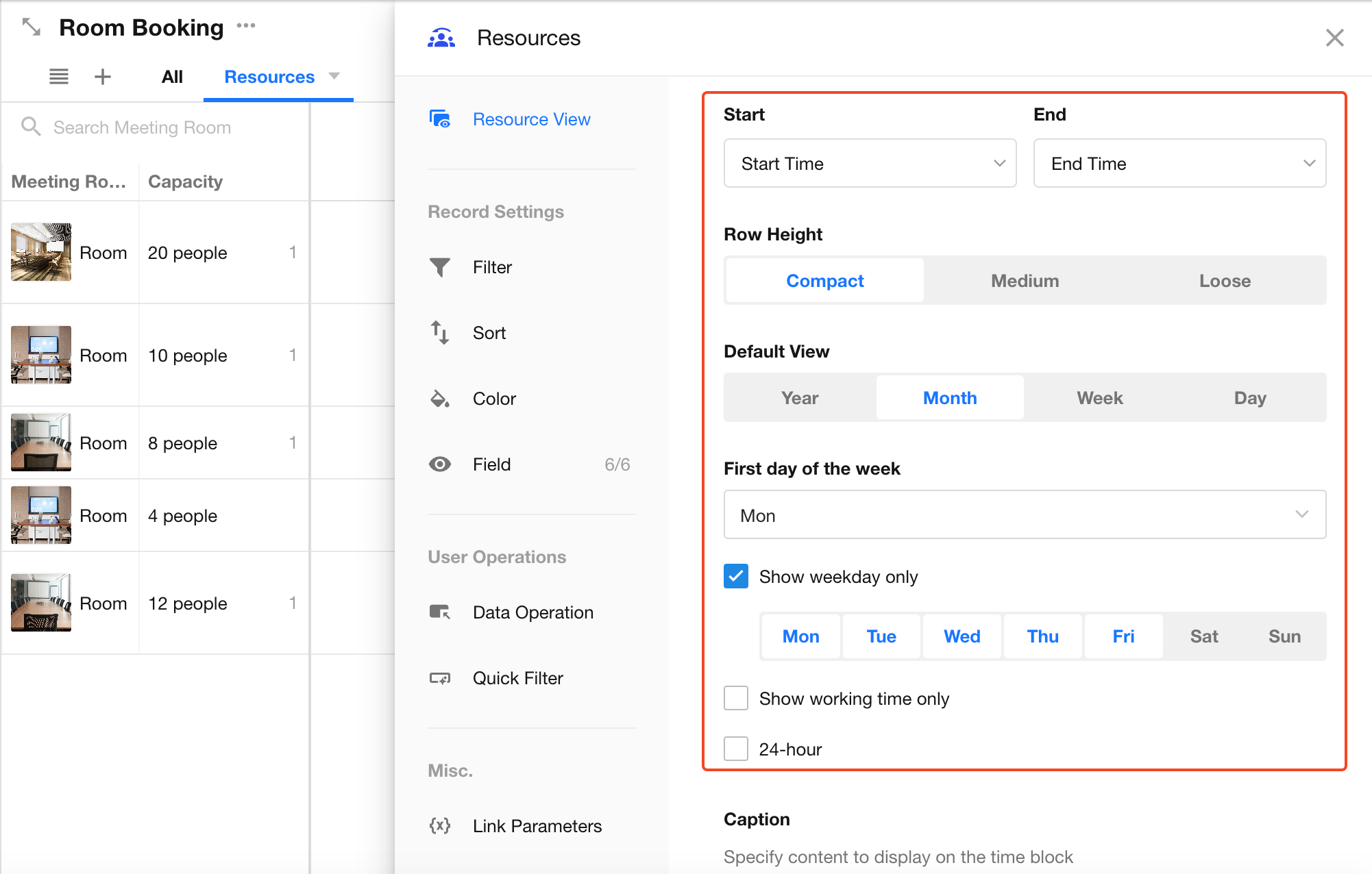This screenshot has height=874, width=1372.
Task: Open the Resource View menu item
Action: point(531,119)
